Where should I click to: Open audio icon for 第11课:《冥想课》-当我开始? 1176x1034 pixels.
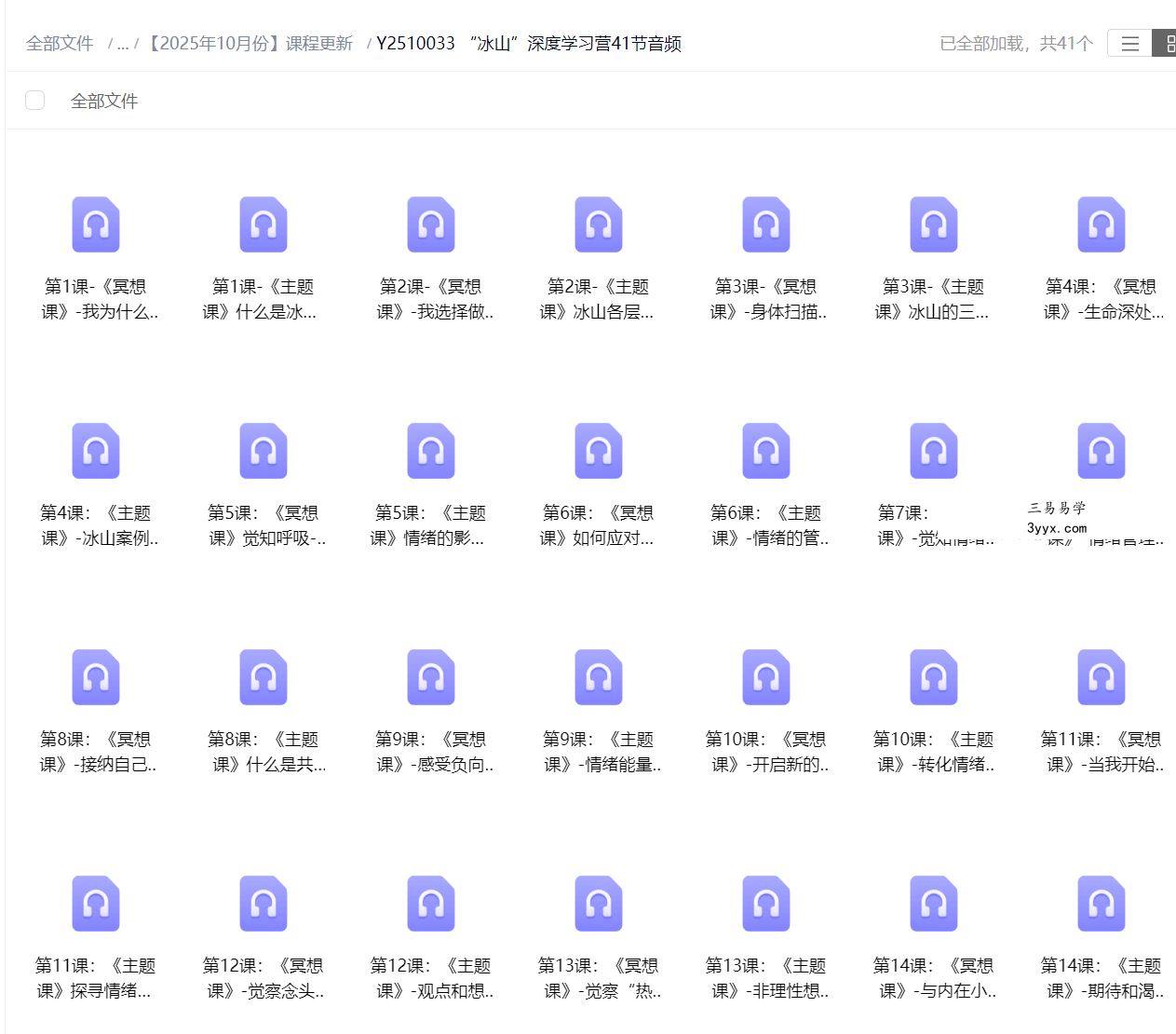[1102, 677]
